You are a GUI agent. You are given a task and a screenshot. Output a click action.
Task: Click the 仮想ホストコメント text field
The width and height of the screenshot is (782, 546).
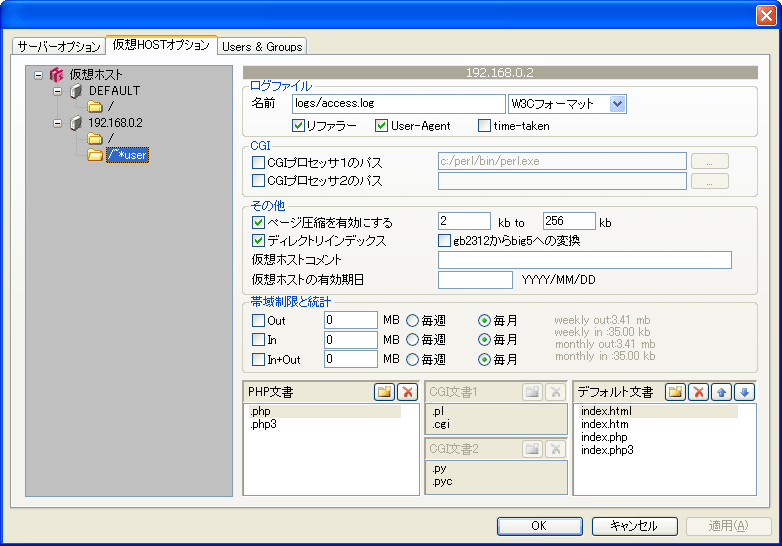coord(585,260)
